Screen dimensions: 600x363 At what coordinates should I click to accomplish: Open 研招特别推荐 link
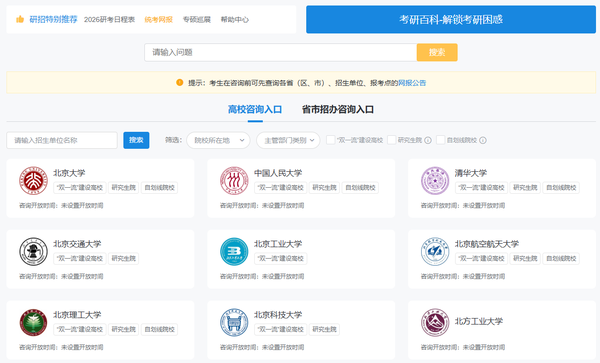point(54,19)
